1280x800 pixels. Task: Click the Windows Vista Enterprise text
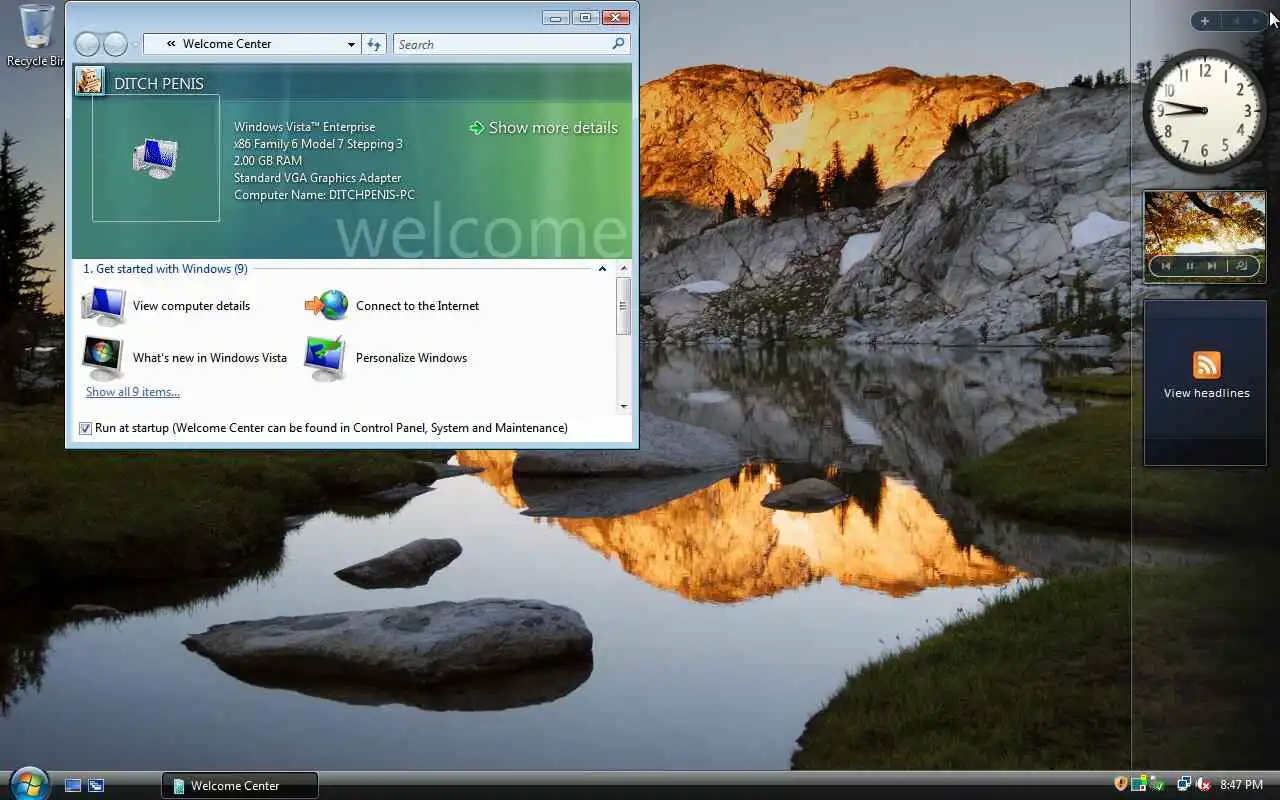[x=304, y=127]
